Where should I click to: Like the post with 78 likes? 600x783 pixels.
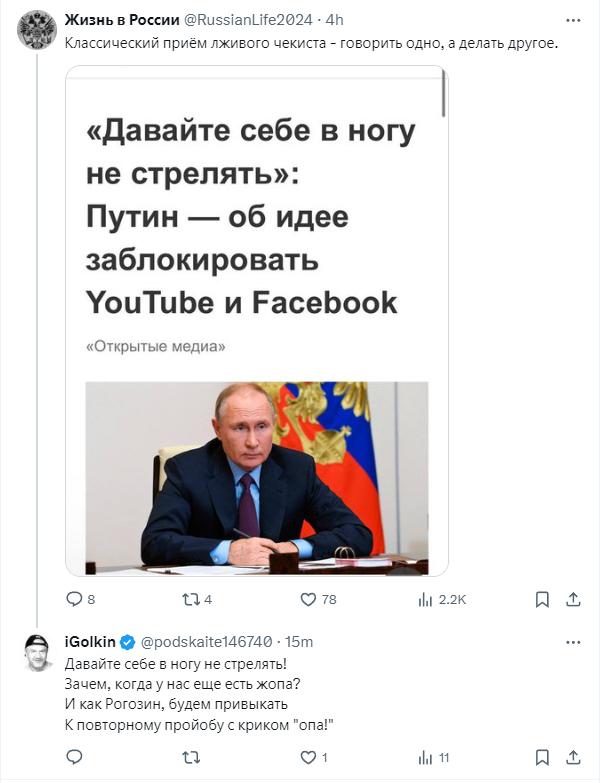click(318, 599)
